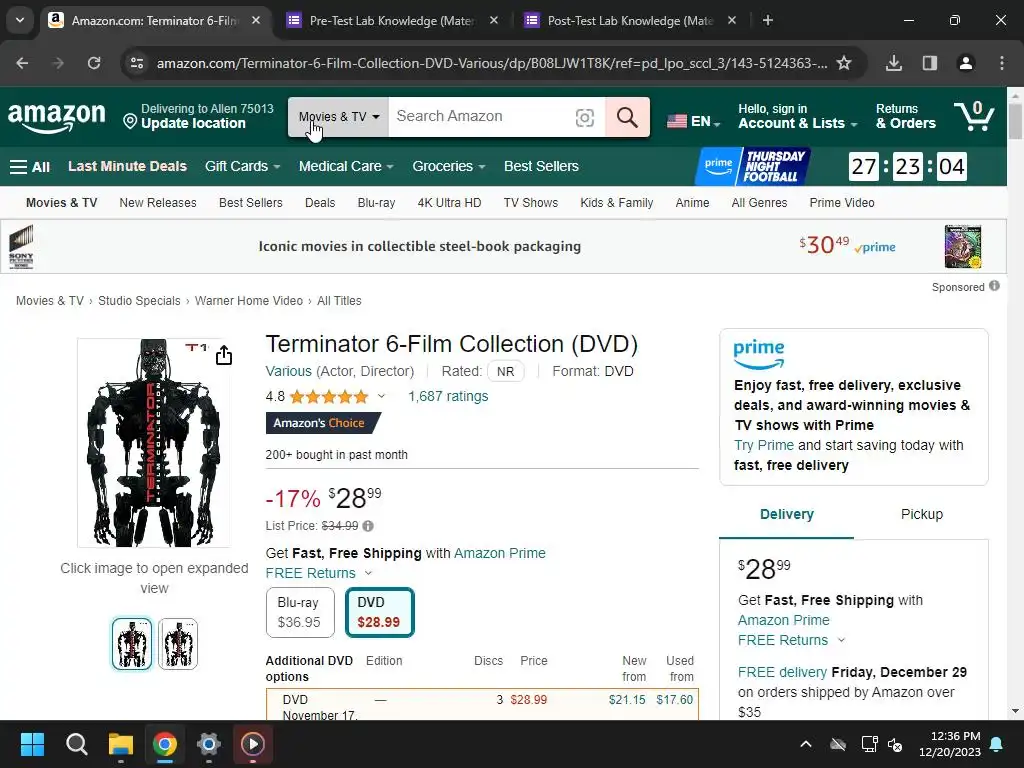The width and height of the screenshot is (1024, 768).
Task: Select second product thumbnail
Action: [178, 644]
